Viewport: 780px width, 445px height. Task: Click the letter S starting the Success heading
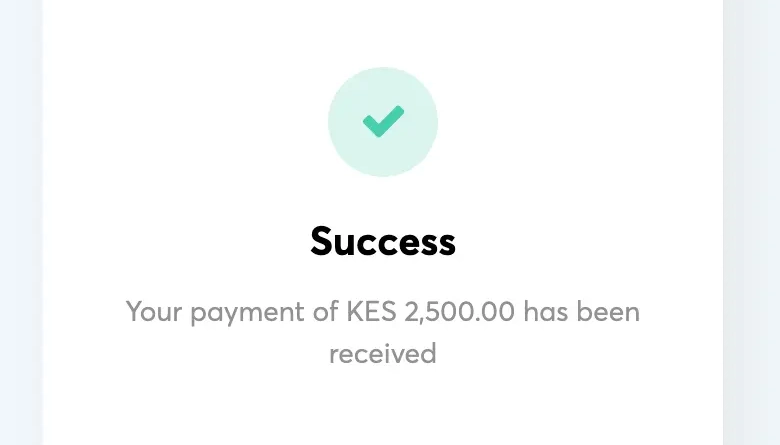(321, 242)
